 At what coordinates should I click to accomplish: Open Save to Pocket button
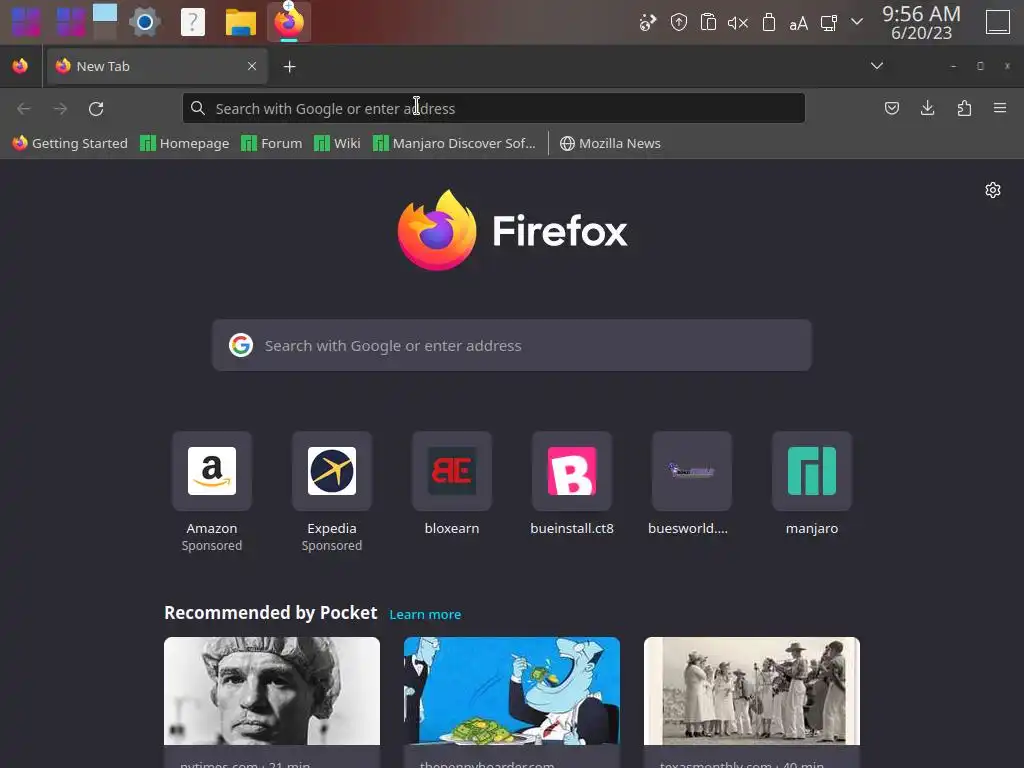coord(891,108)
